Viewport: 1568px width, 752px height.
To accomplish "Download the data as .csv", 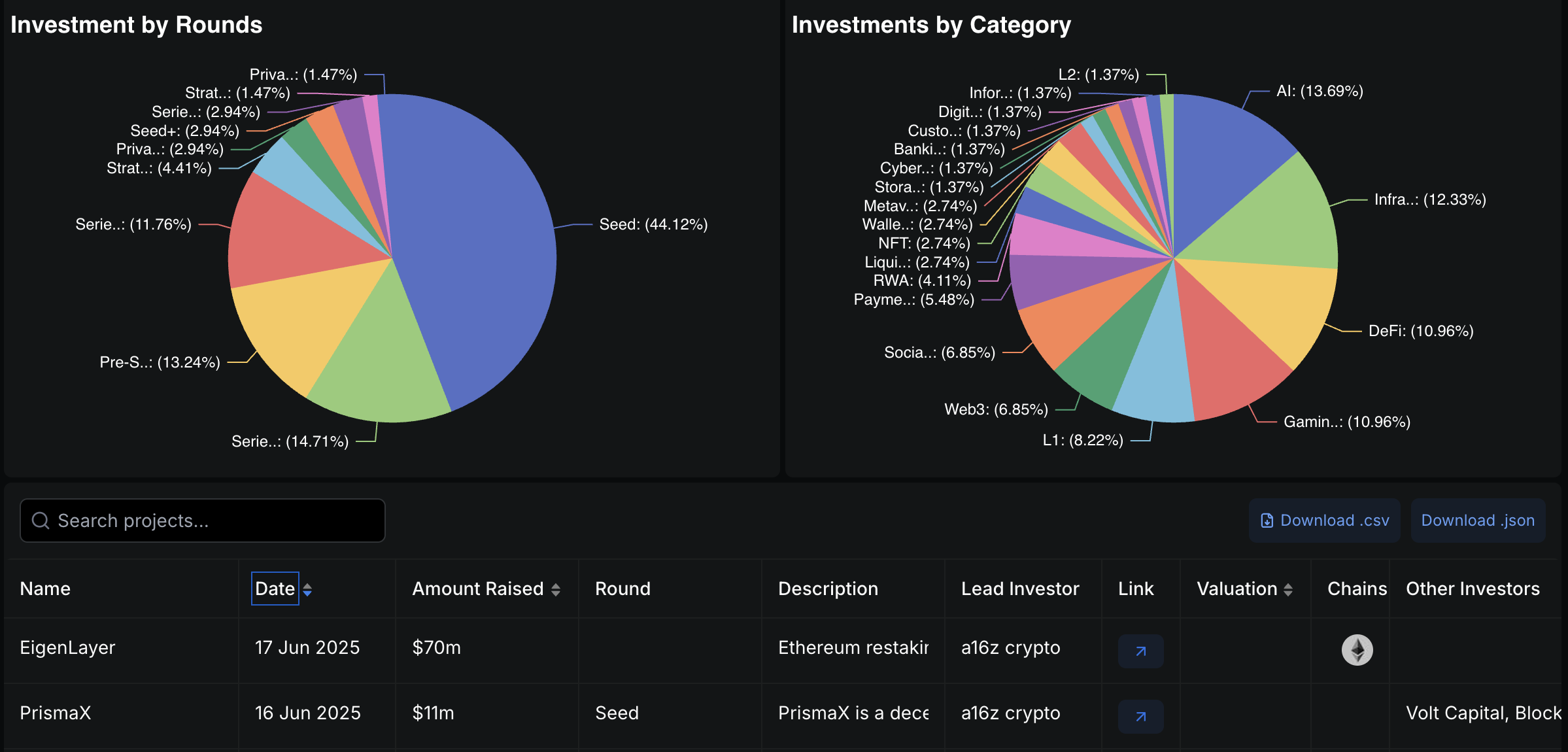I will coord(1324,521).
